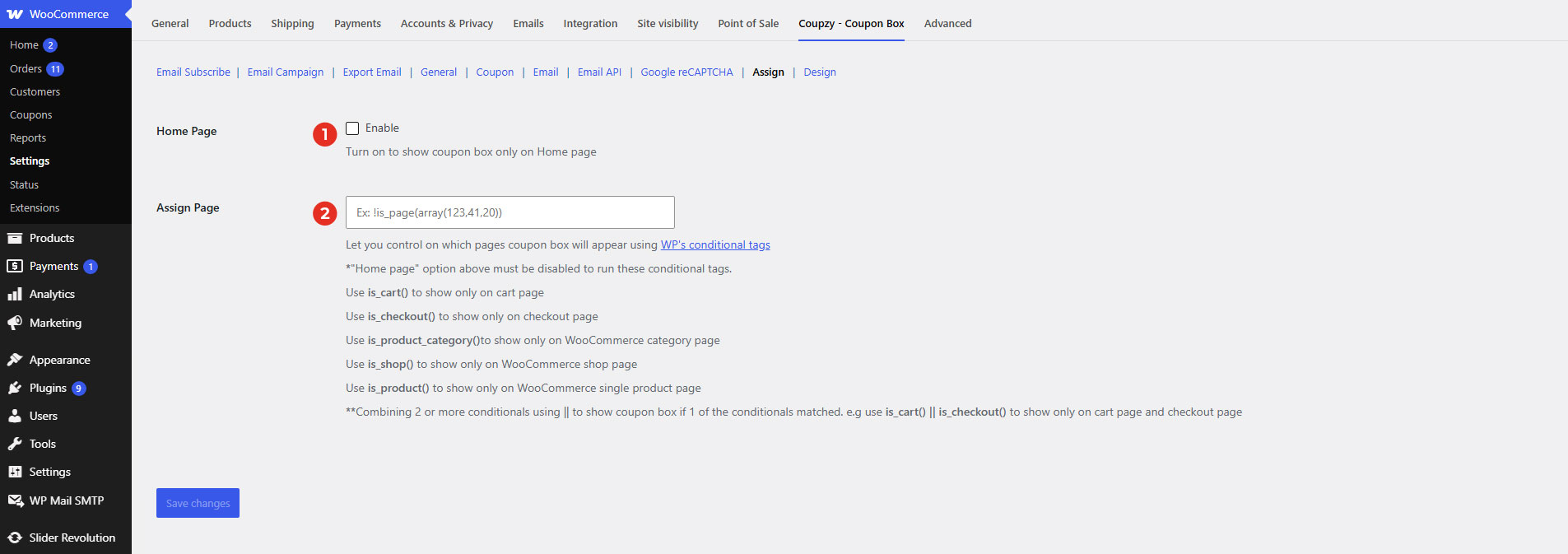Open WooCommerce Settings submenu item

click(30, 161)
